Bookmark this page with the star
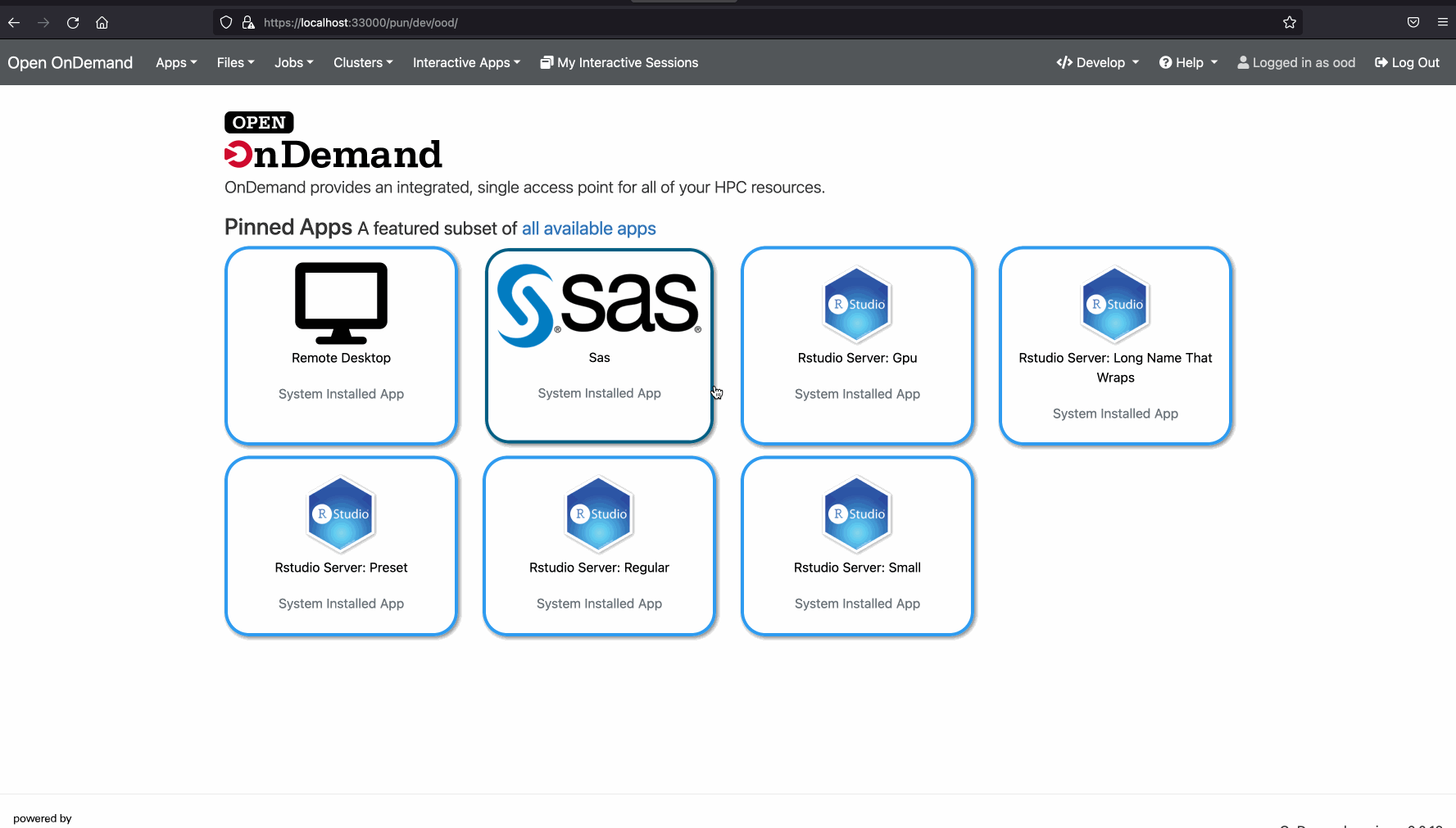Screen dimensions: 1456x828 click(x=1290, y=22)
